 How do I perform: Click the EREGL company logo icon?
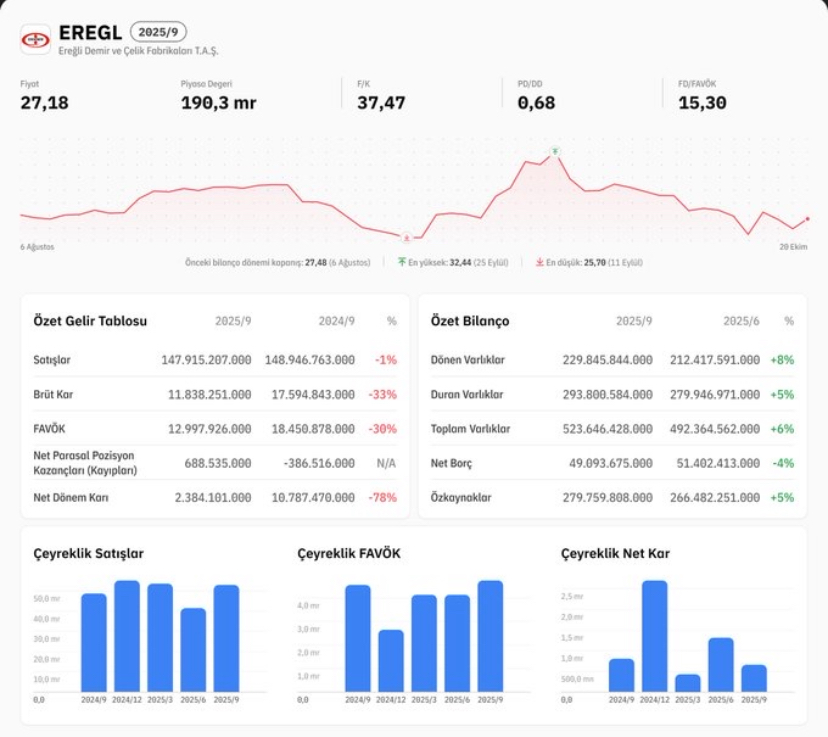pos(35,39)
